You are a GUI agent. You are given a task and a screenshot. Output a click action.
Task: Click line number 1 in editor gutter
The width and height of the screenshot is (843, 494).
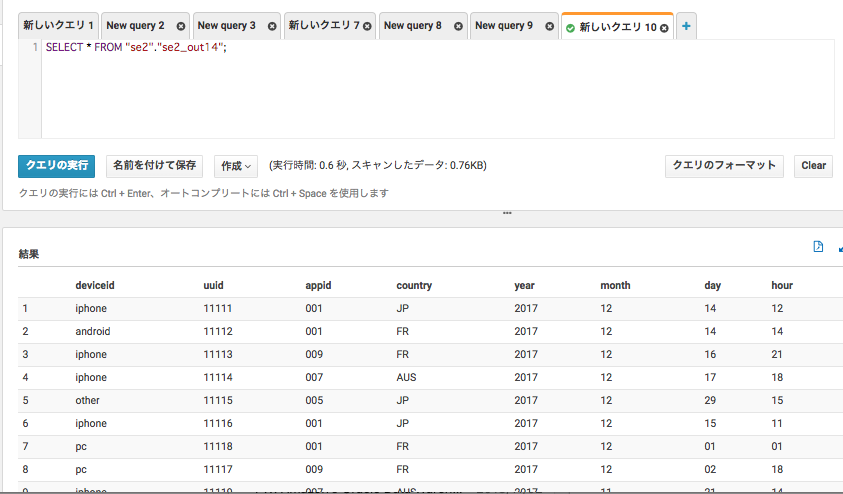coord(35,47)
